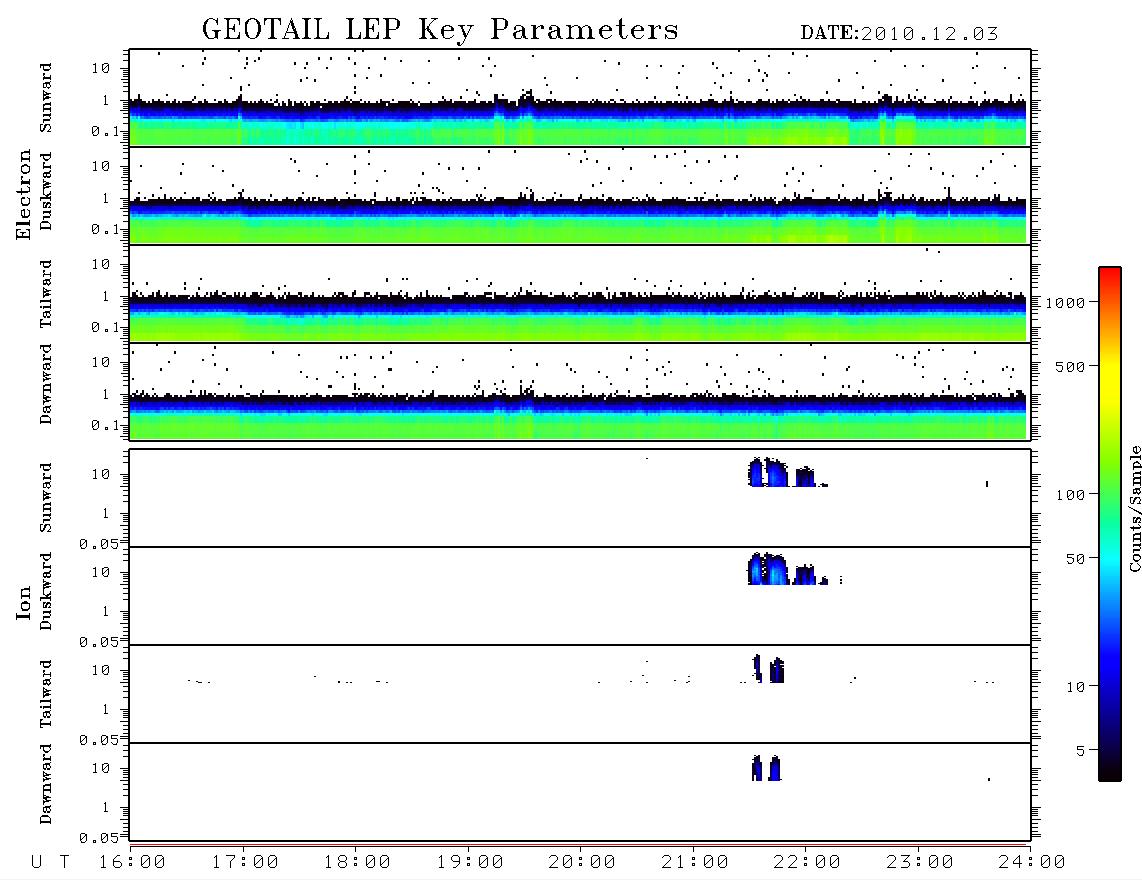Viewport: 1142px width, 880px height.
Task: Click the 19:00 time tick label
Action: click(470, 862)
